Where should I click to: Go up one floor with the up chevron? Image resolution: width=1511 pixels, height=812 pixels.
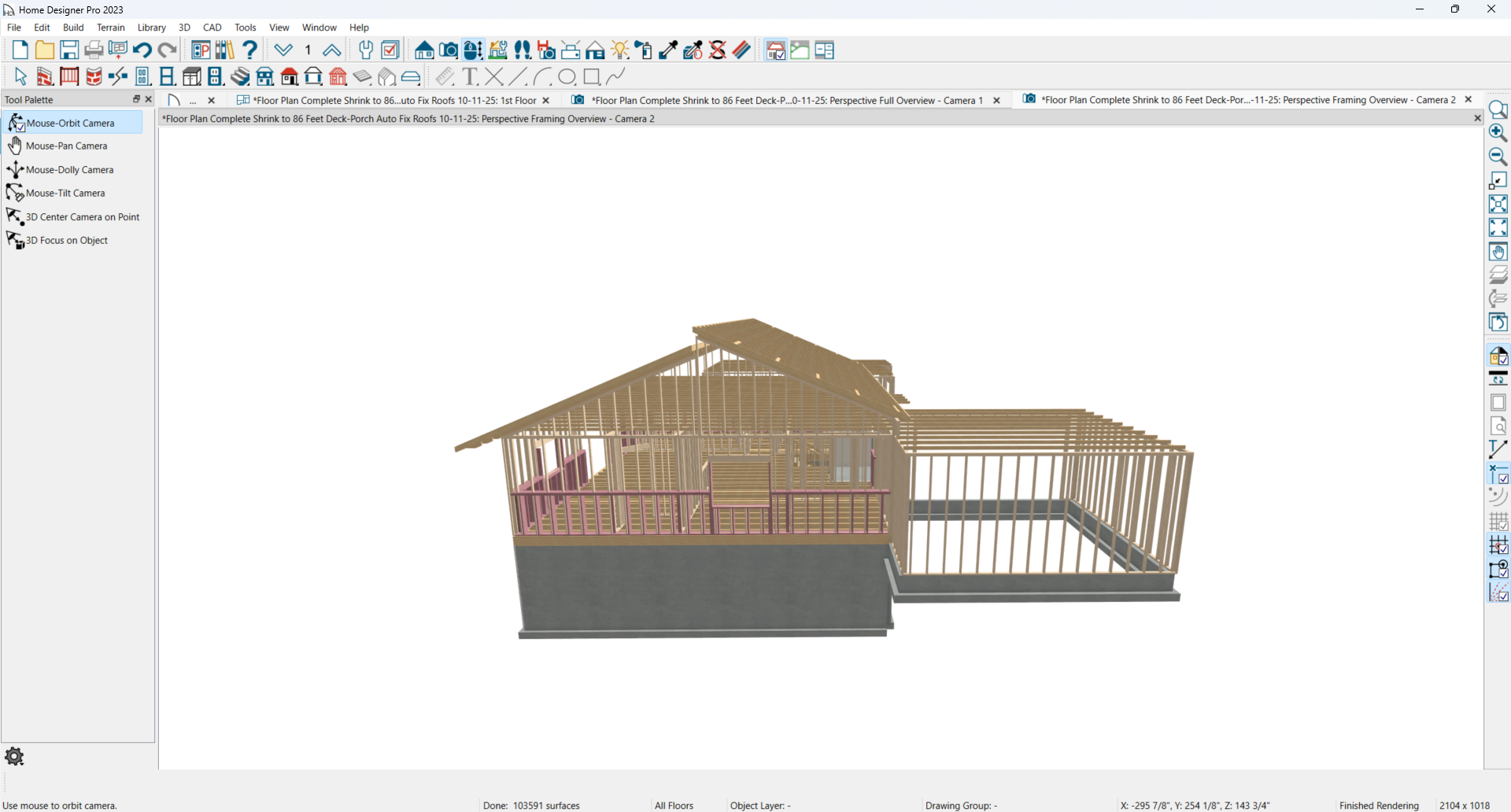[331, 50]
